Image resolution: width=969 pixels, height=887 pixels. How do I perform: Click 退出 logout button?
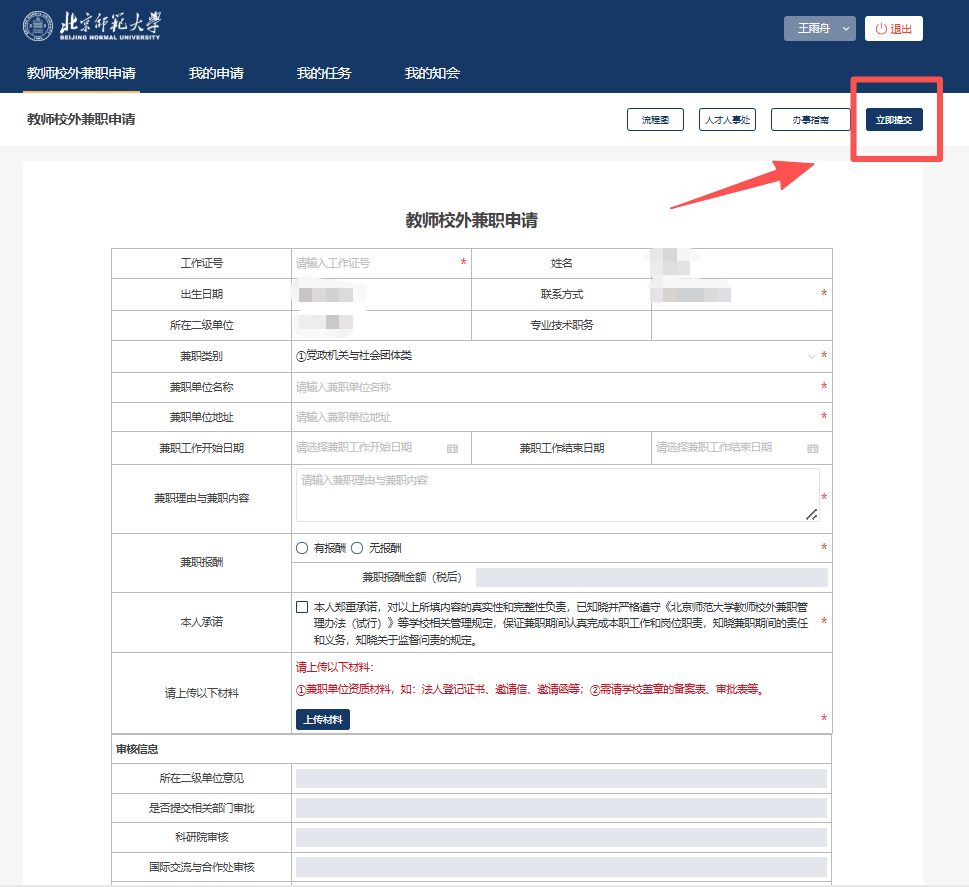(893, 28)
